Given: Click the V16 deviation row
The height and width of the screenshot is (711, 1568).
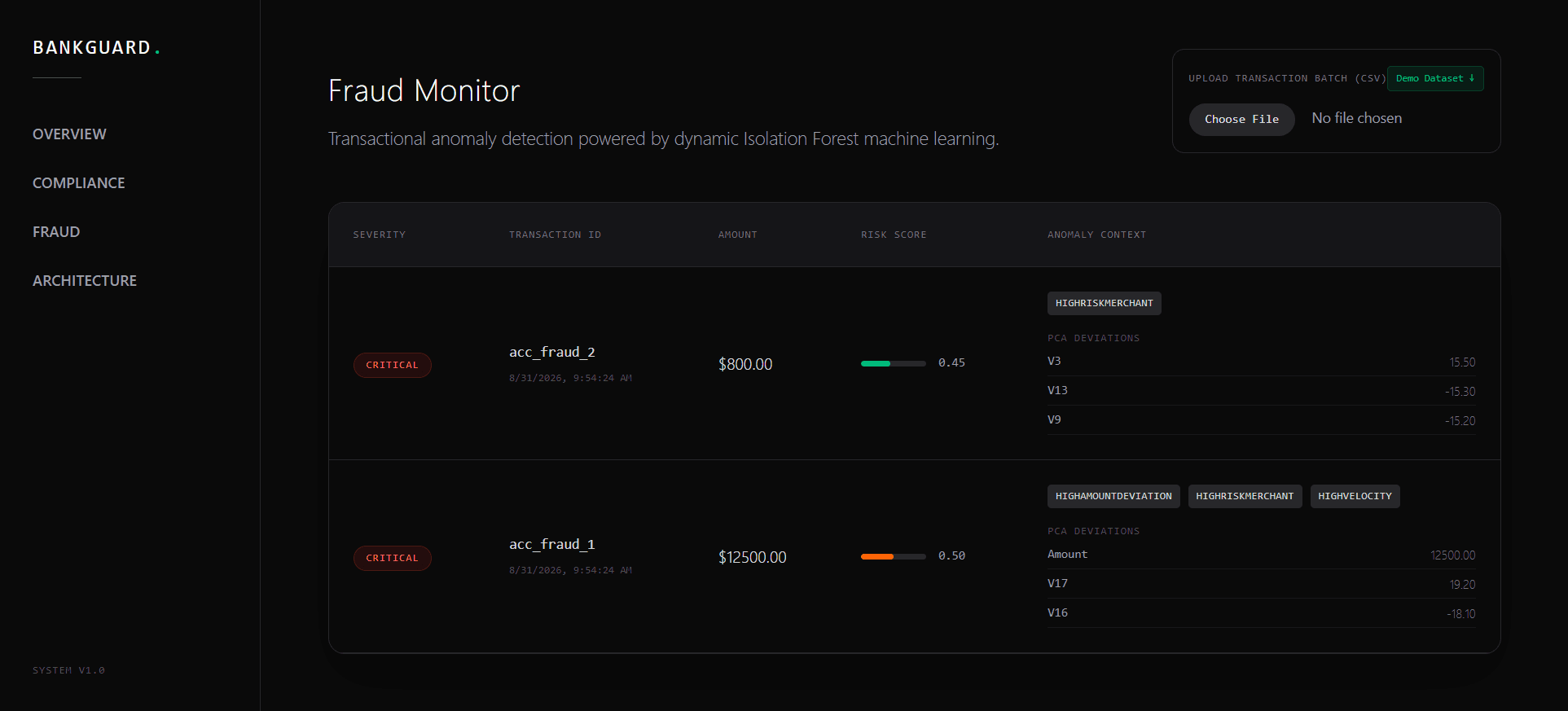Looking at the screenshot, I should (1261, 613).
